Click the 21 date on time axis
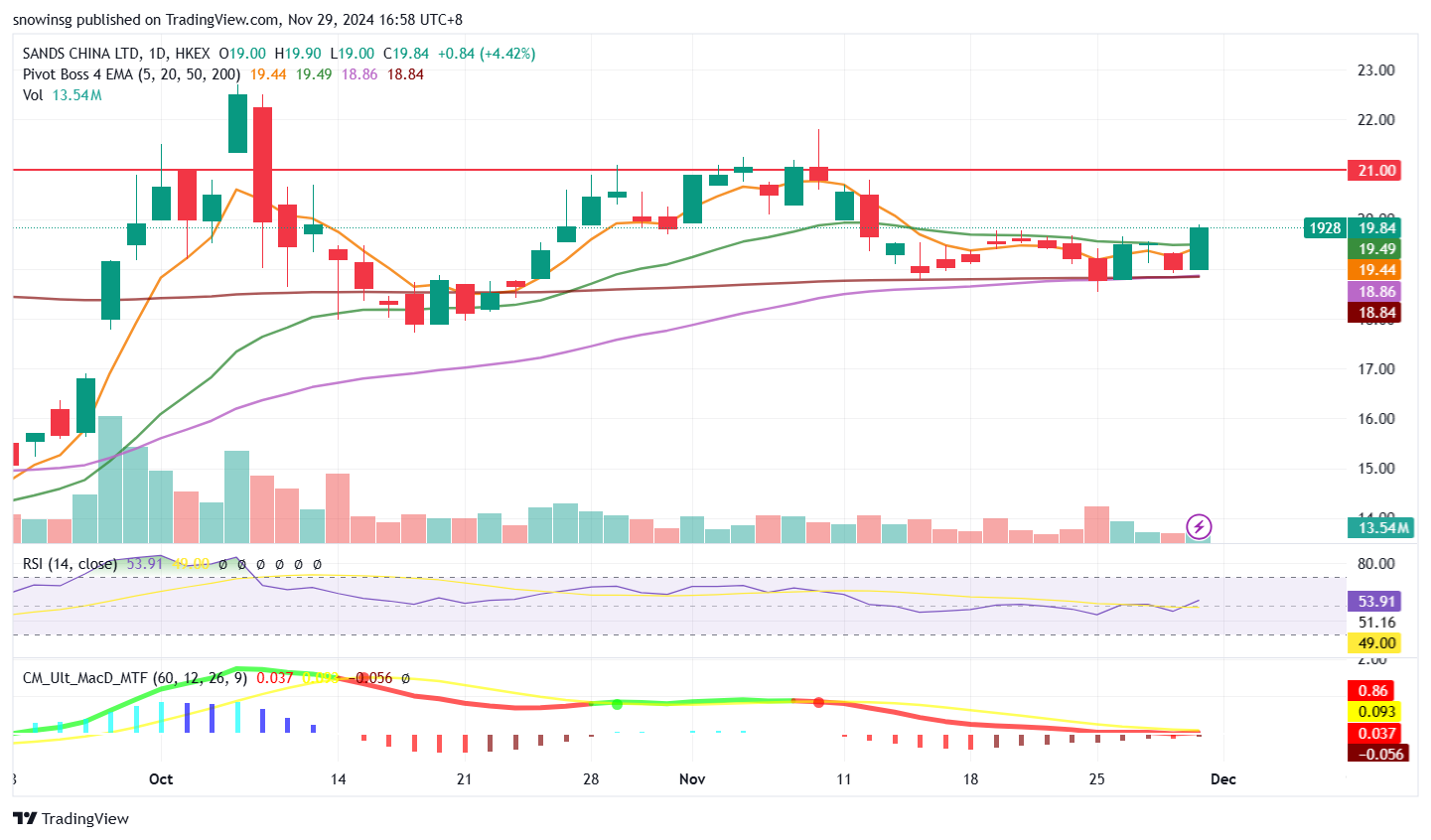This screenshot has width=1431, height=840. 464,779
